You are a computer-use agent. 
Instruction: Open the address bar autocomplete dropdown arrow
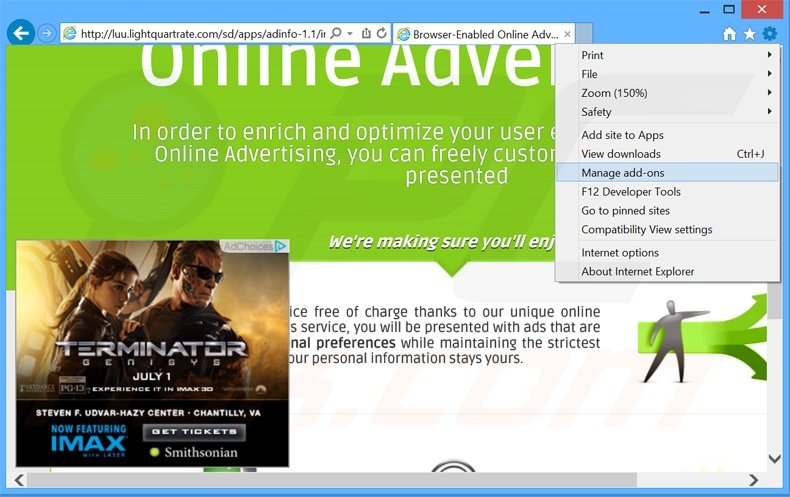coord(350,34)
